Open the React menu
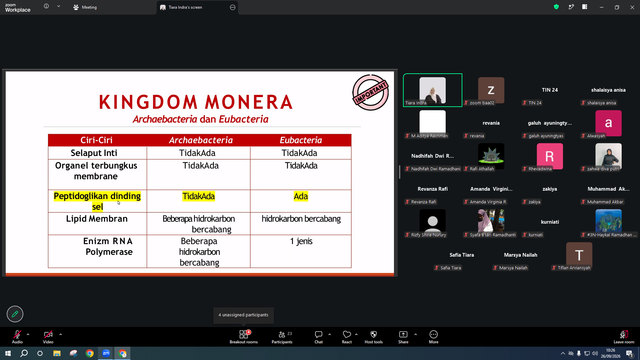Image resolution: width=640 pixels, height=360 pixels. [347, 337]
